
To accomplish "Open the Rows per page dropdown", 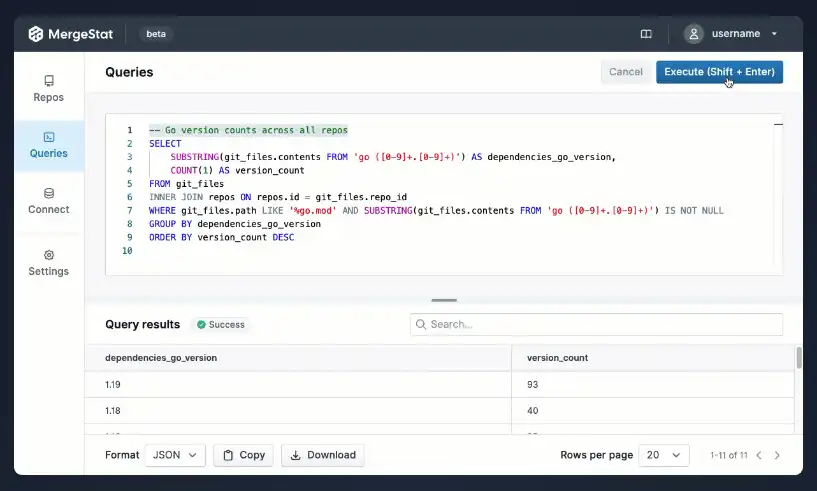I will click(664, 455).
